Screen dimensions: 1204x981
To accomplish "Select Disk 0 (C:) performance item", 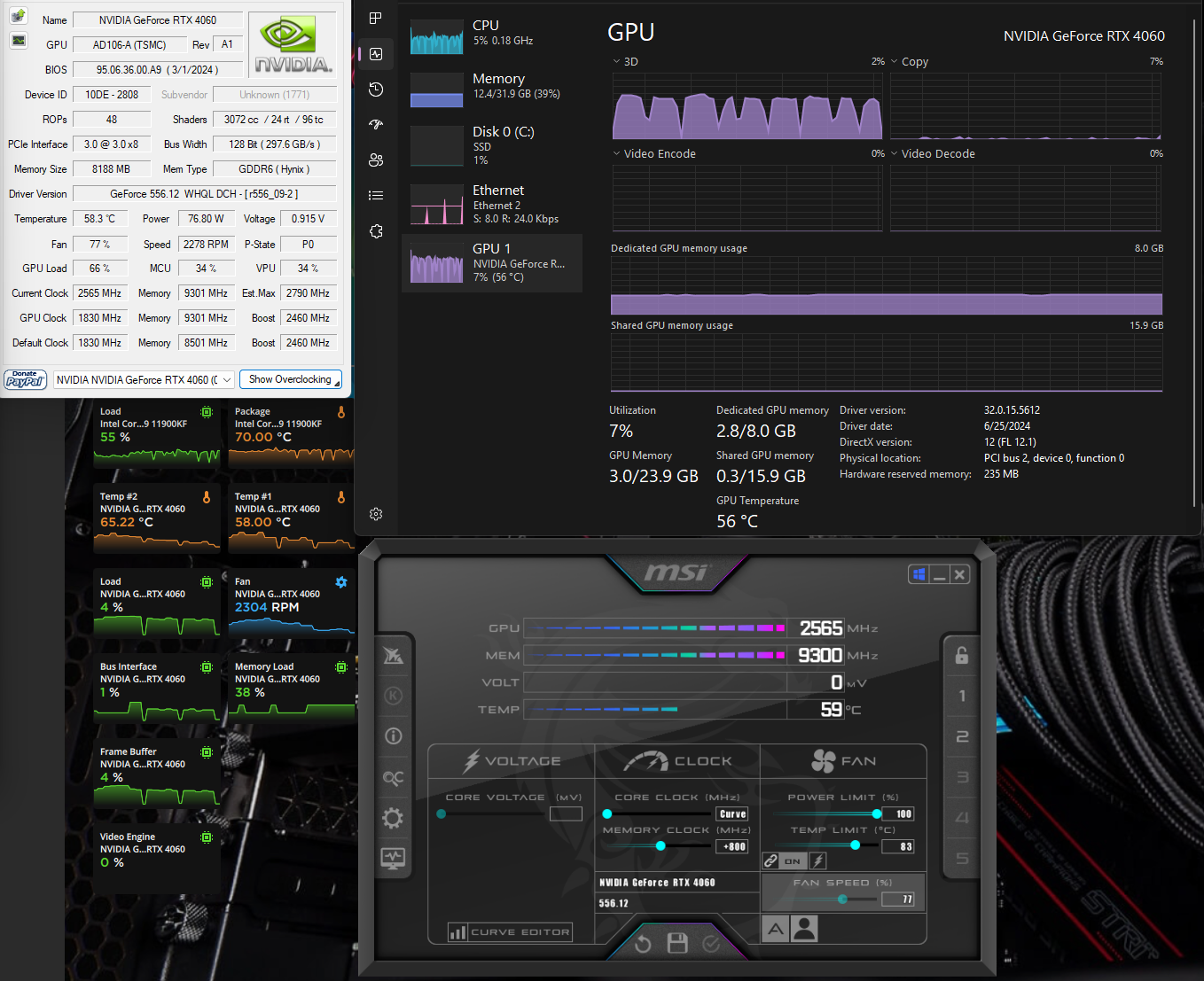I will [492, 145].
